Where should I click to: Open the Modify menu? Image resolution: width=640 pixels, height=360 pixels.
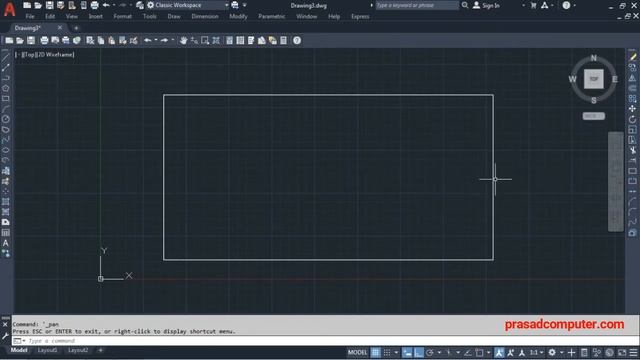click(x=238, y=17)
